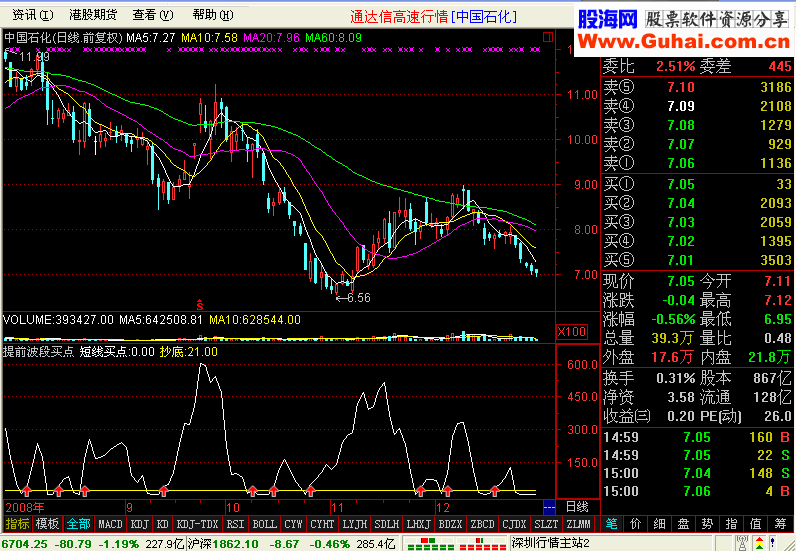The height and width of the screenshot is (551, 796).
Task: Click the month 11 timeline marker
Action: 337,507
